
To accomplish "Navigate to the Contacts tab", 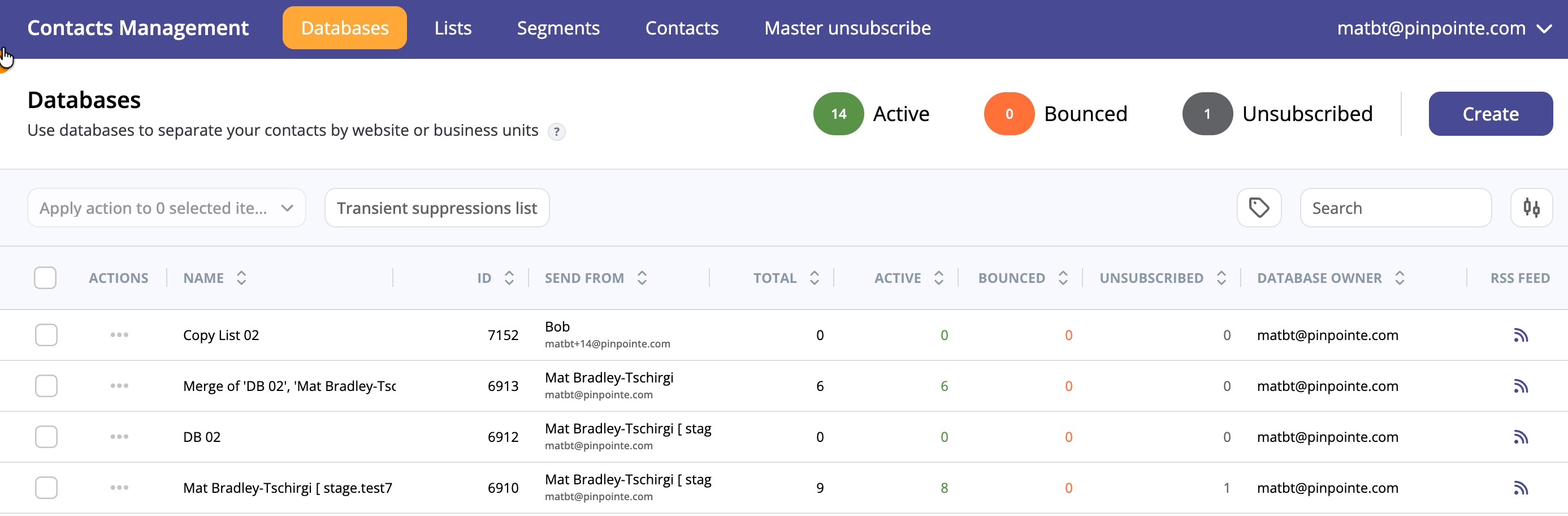I will click(x=682, y=28).
